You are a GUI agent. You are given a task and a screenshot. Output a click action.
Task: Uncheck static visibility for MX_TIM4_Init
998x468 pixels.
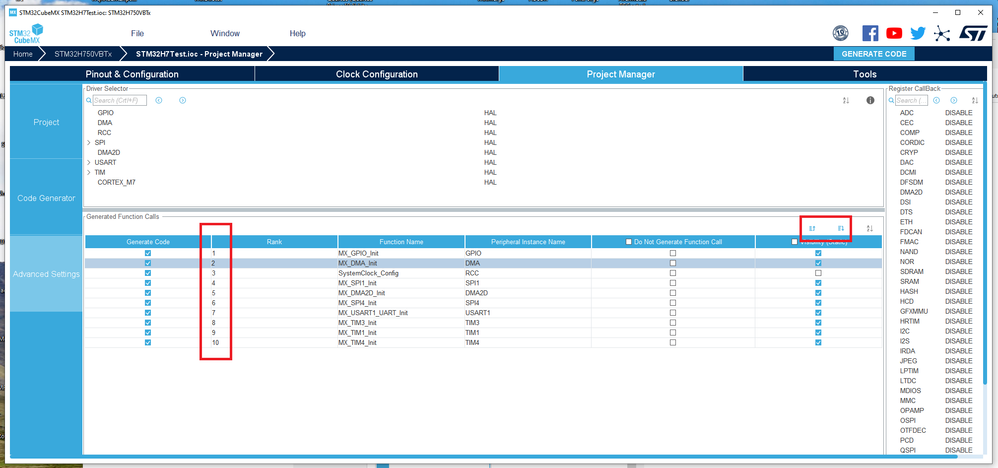click(x=818, y=342)
